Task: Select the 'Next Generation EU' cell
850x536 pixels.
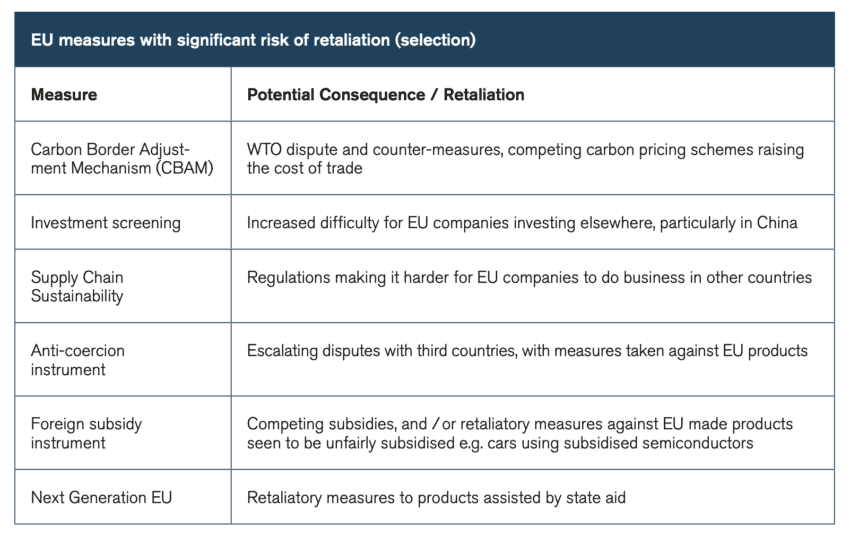Action: [x=101, y=497]
